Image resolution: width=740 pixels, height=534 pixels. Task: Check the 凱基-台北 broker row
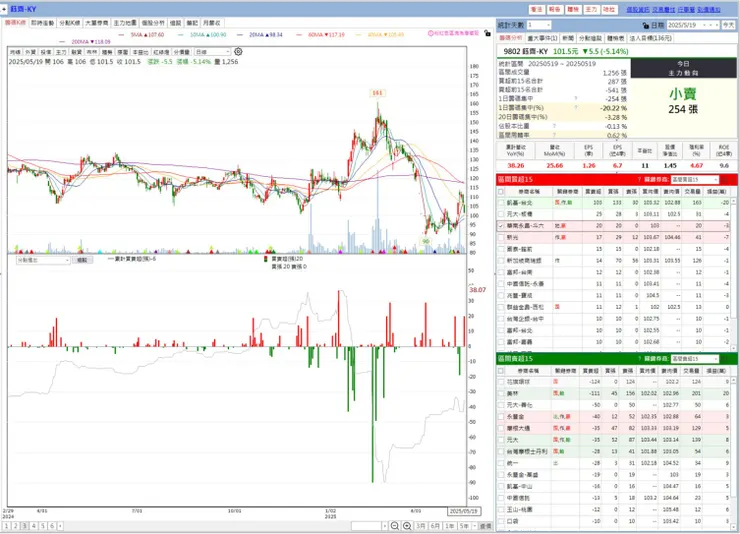tap(501, 203)
